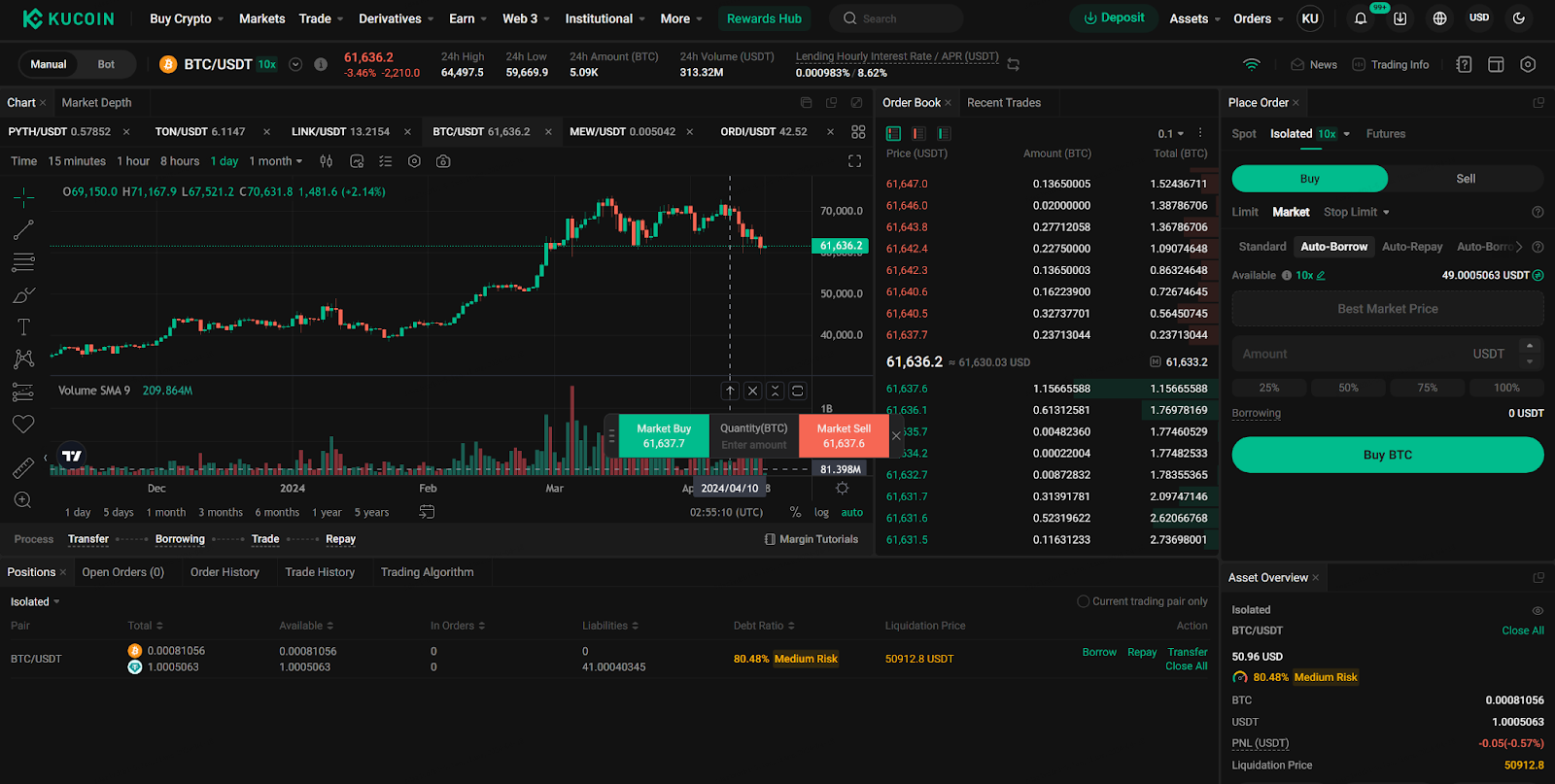This screenshot has height=784, width=1555.
Task: Open Margin Tutorials link
Action: (812, 539)
